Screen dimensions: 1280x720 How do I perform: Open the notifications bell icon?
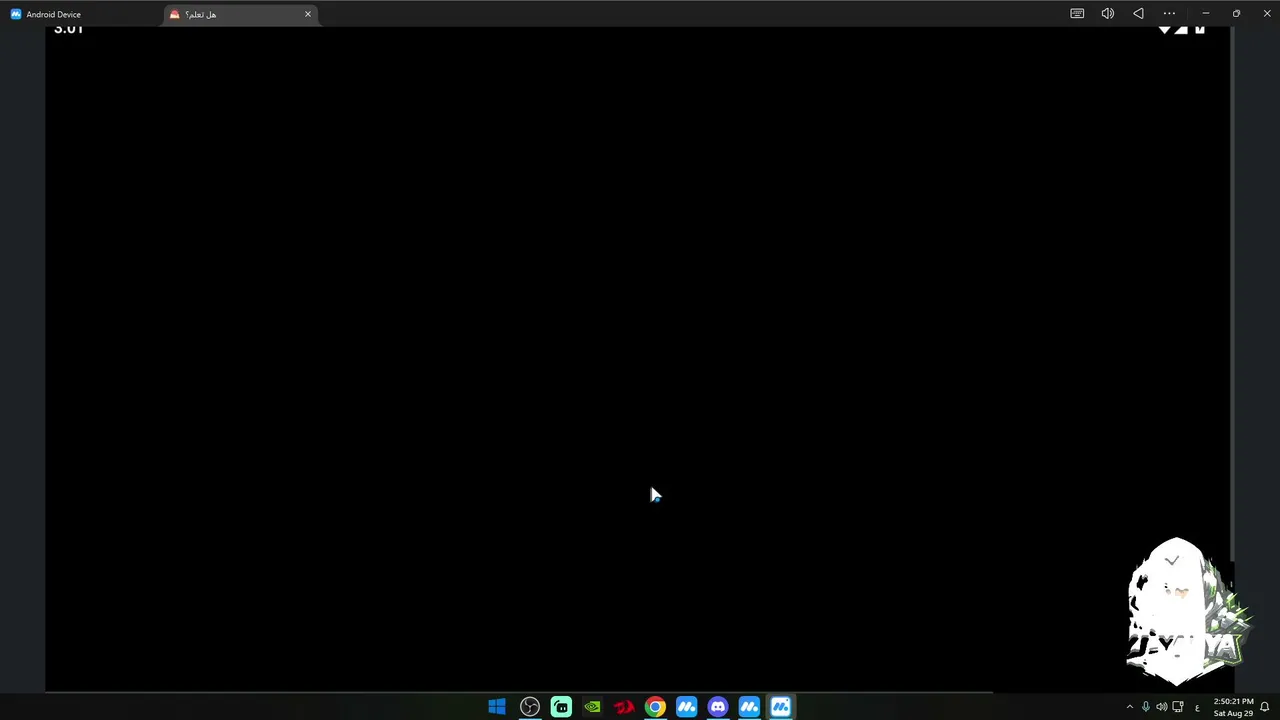click(x=1265, y=707)
